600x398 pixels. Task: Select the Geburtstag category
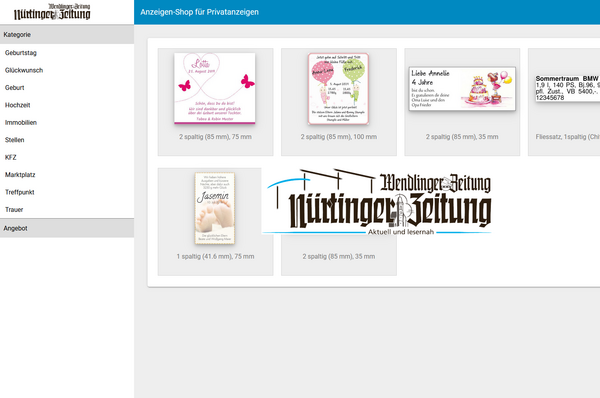pos(21,53)
